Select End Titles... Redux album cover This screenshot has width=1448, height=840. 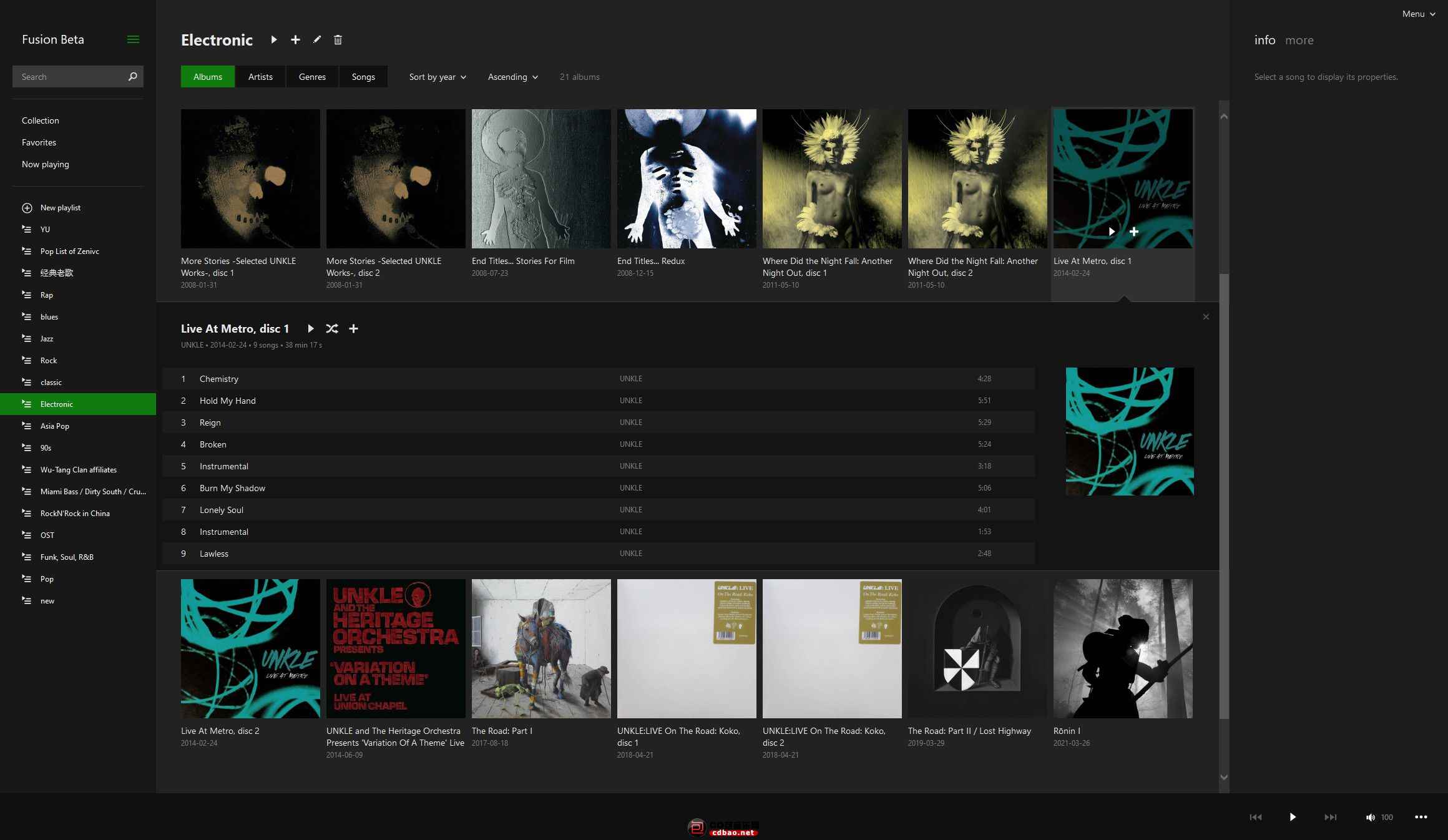687,178
